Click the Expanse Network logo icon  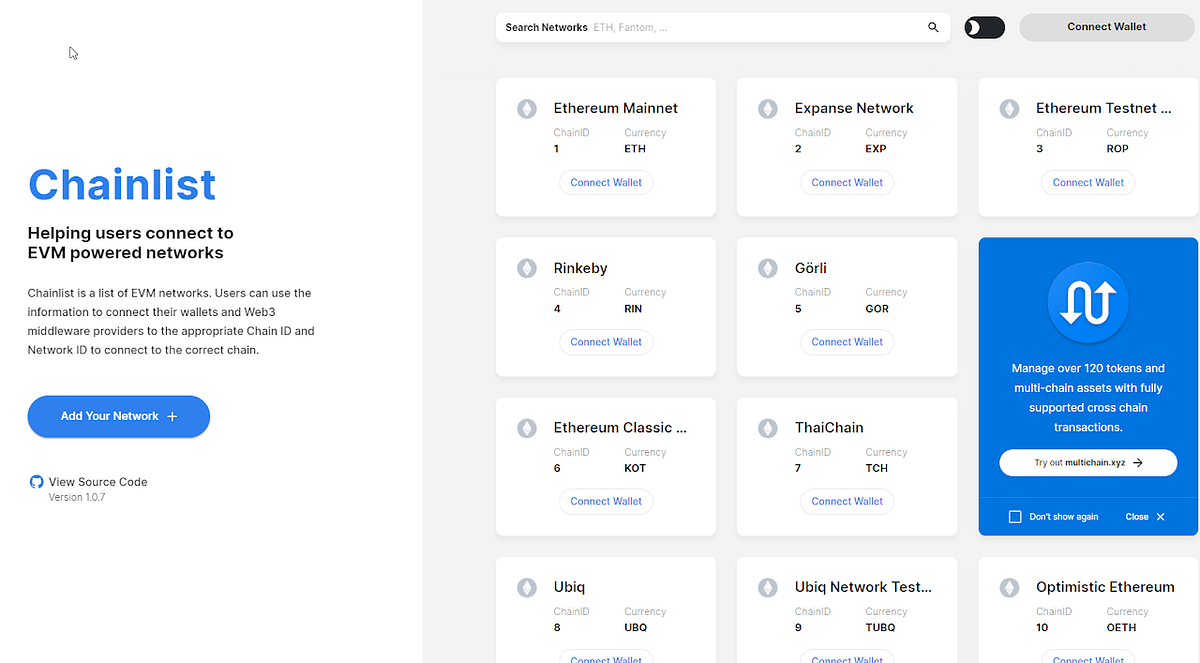(x=767, y=108)
